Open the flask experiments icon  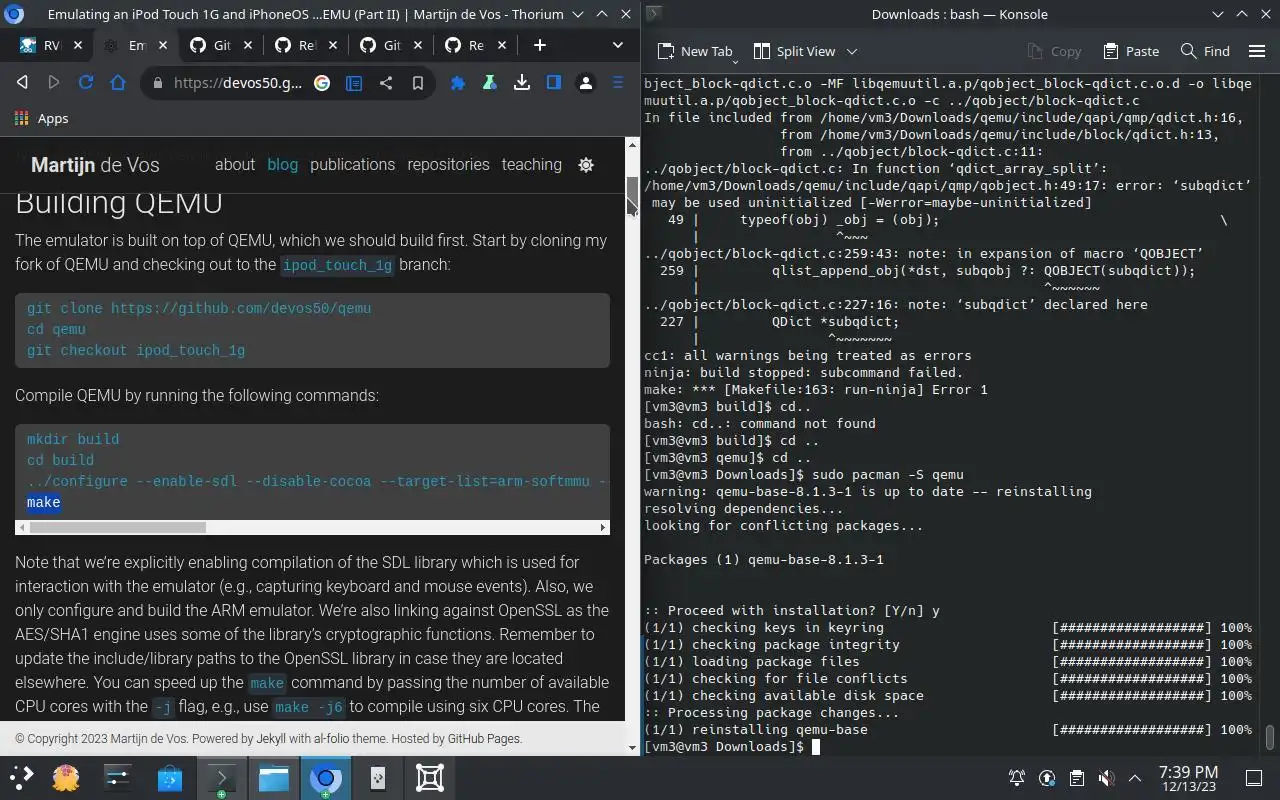pyautogui.click(x=490, y=83)
